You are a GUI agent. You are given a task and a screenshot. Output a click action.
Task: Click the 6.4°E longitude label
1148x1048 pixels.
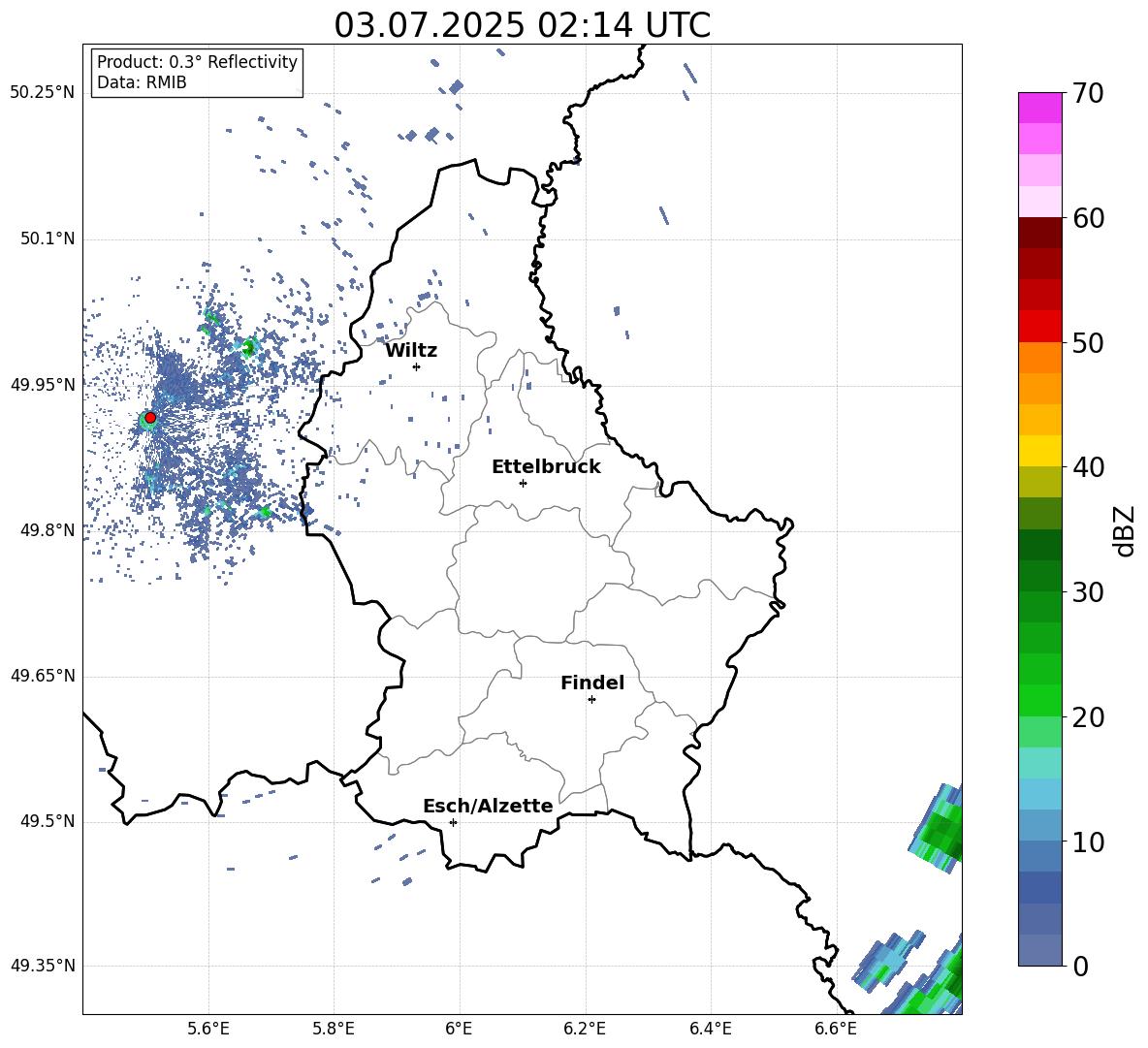pos(710,1029)
